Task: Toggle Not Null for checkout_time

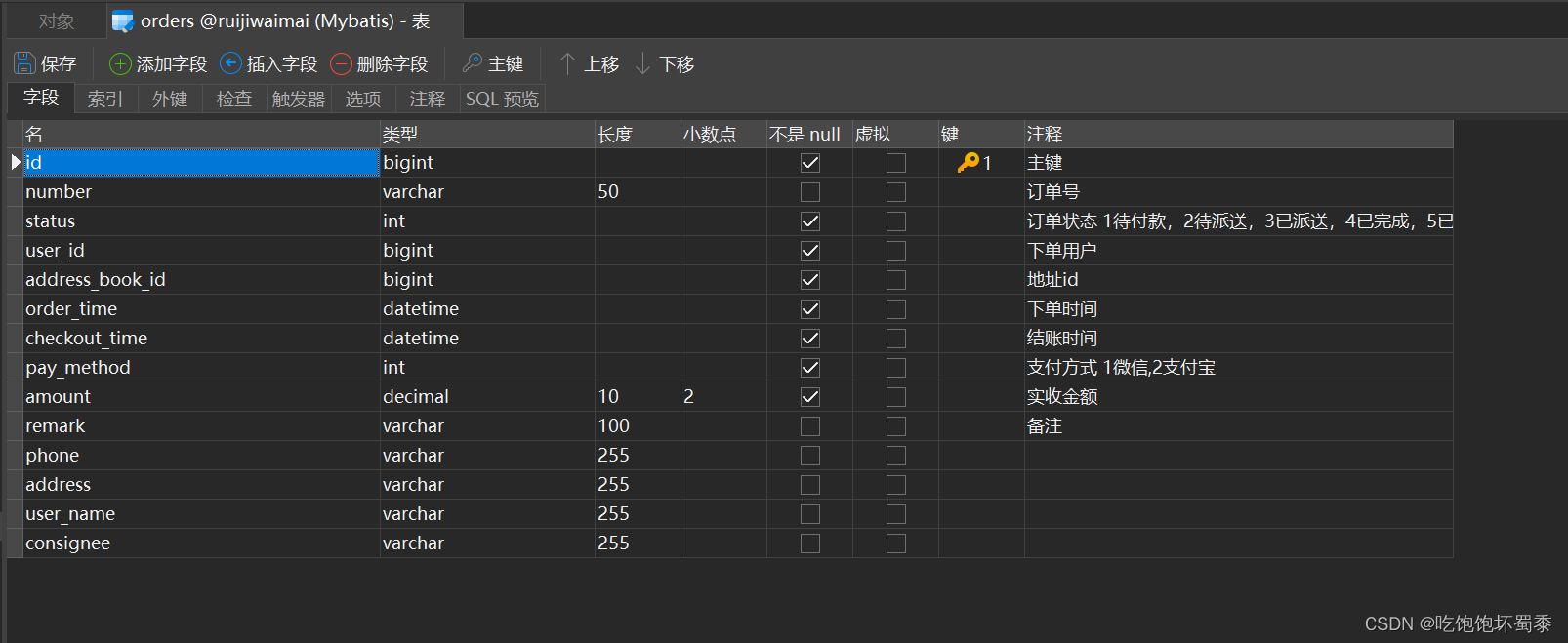Action: click(810, 339)
